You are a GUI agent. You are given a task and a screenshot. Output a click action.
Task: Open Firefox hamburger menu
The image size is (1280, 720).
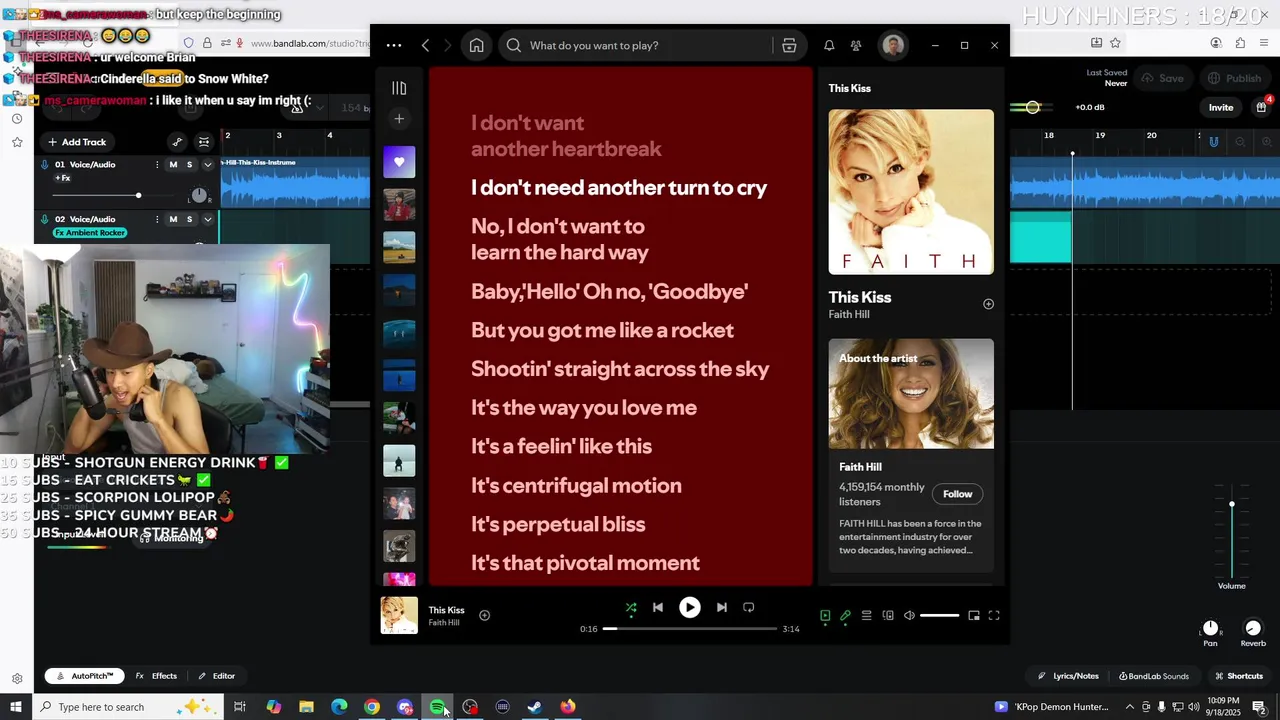click(1265, 43)
